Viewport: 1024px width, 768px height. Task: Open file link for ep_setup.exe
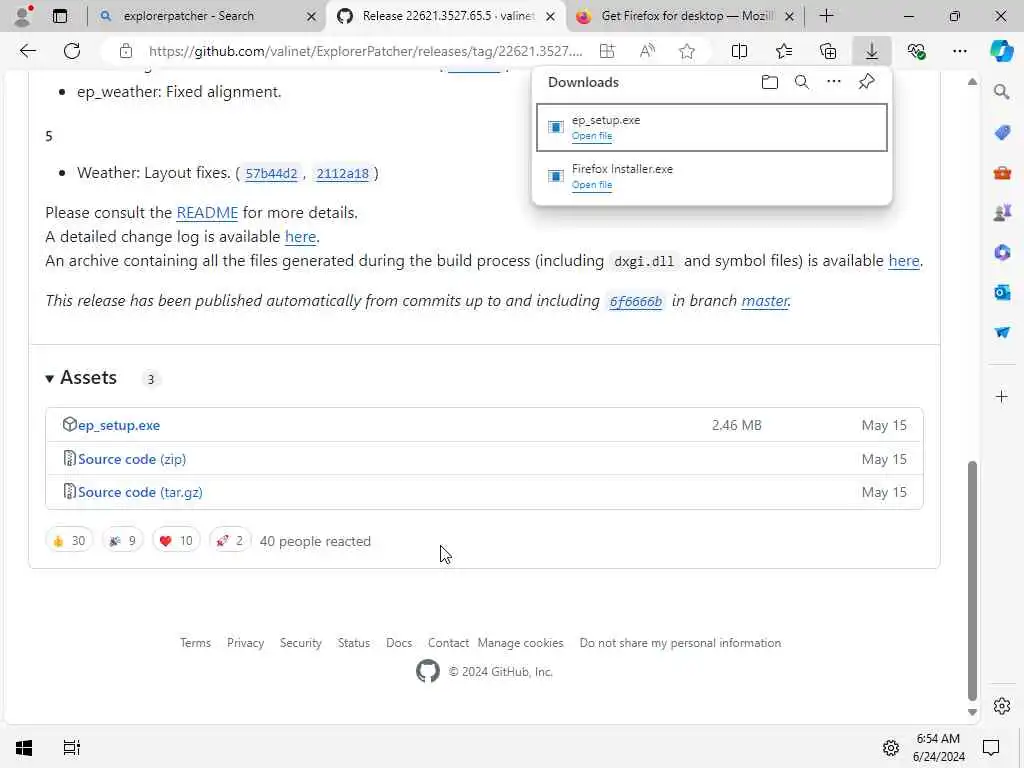[592, 136]
